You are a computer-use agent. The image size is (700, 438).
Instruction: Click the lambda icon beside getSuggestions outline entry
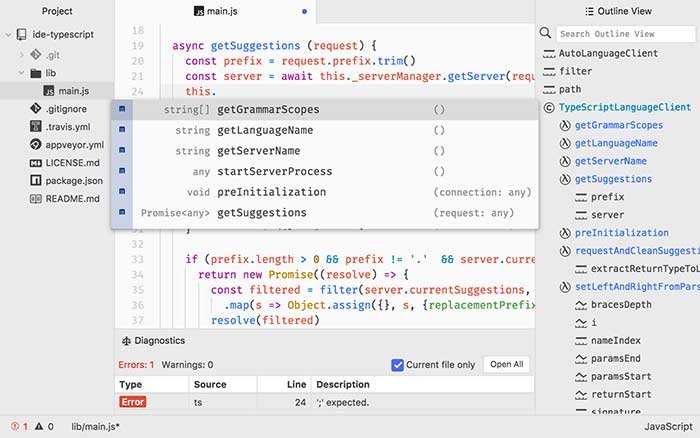565,179
